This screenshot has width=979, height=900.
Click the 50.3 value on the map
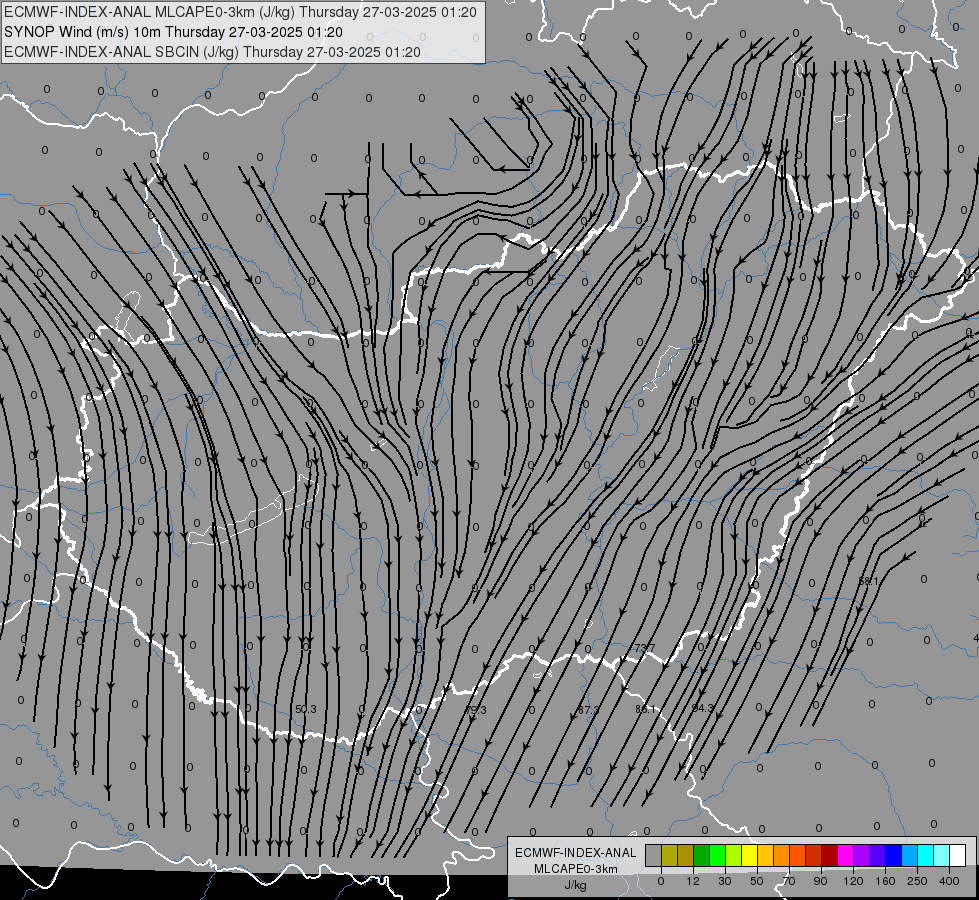306,710
